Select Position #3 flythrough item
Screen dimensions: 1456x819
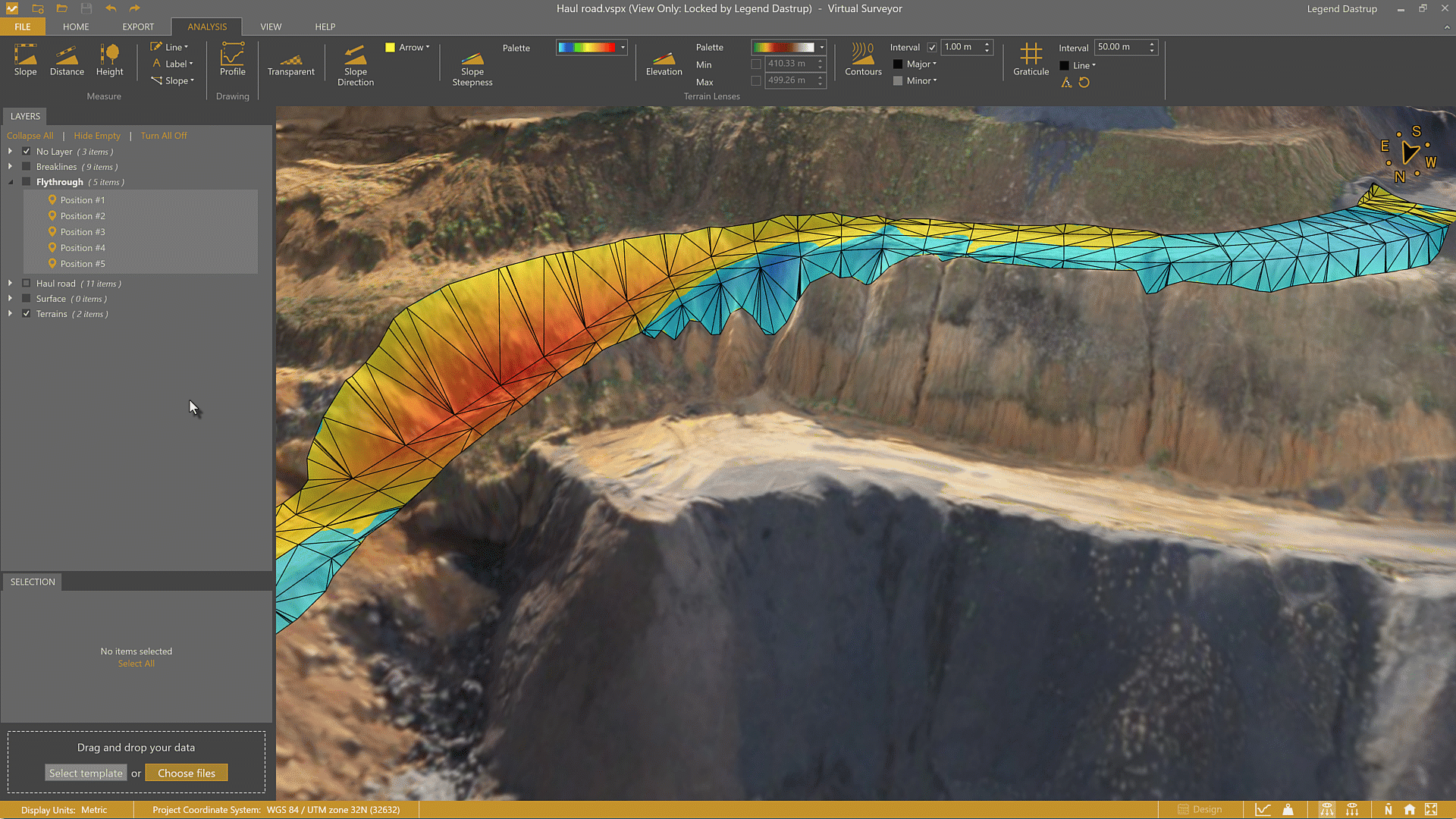pos(83,232)
